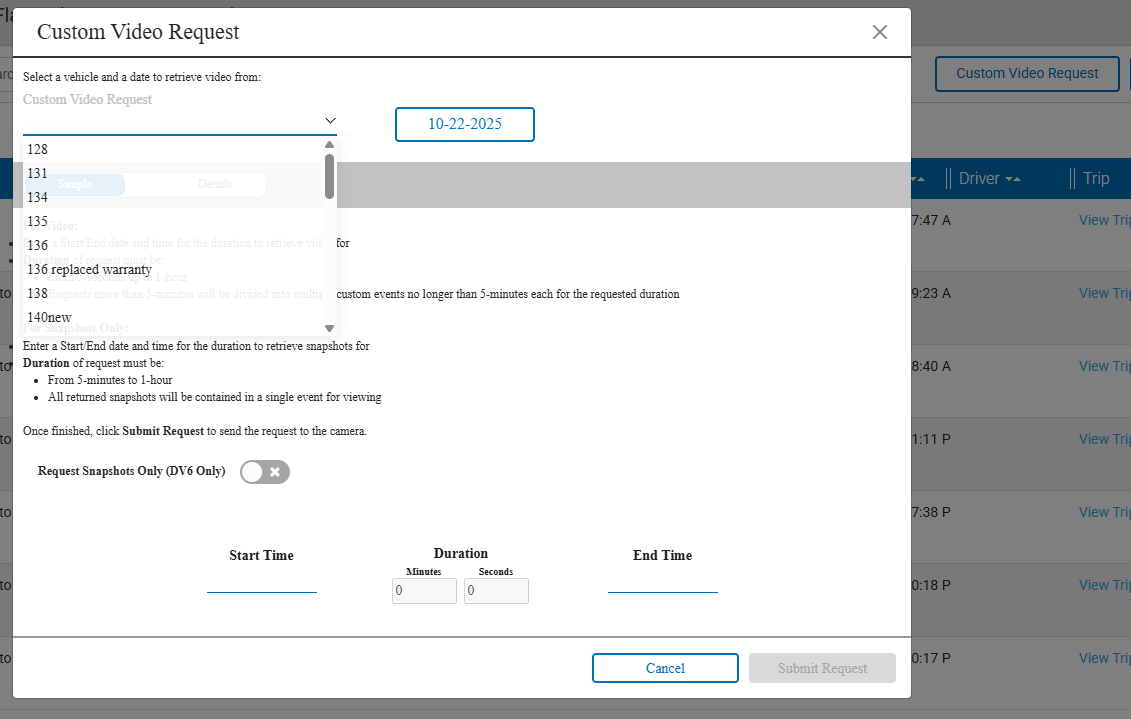Click the Start Time input field
The width and height of the screenshot is (1131, 719).
click(262, 582)
